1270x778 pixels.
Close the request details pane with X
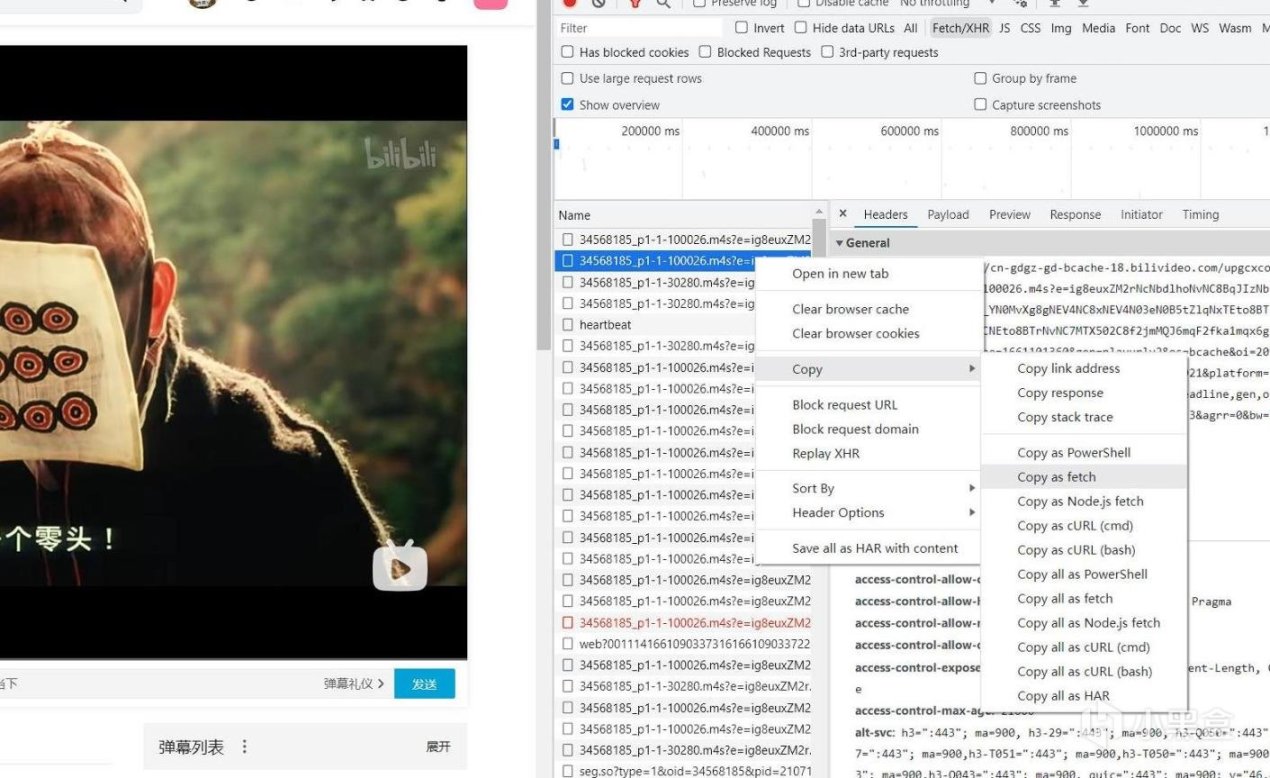tap(843, 214)
